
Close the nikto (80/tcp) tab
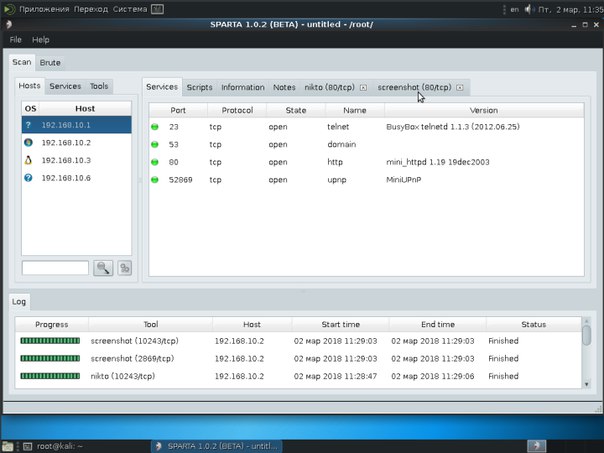[363, 88]
